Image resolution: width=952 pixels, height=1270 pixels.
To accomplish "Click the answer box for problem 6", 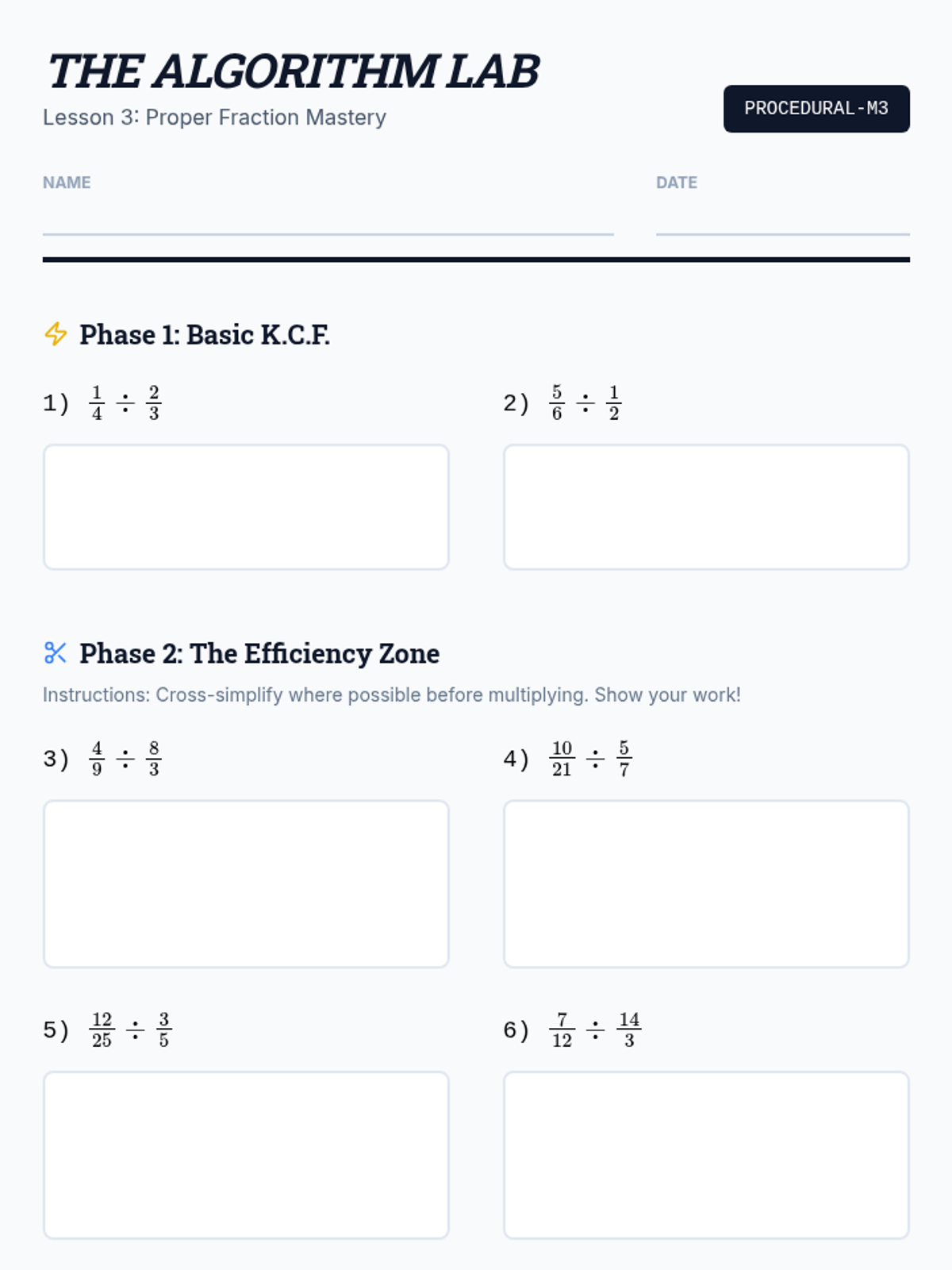I will pos(706,1155).
